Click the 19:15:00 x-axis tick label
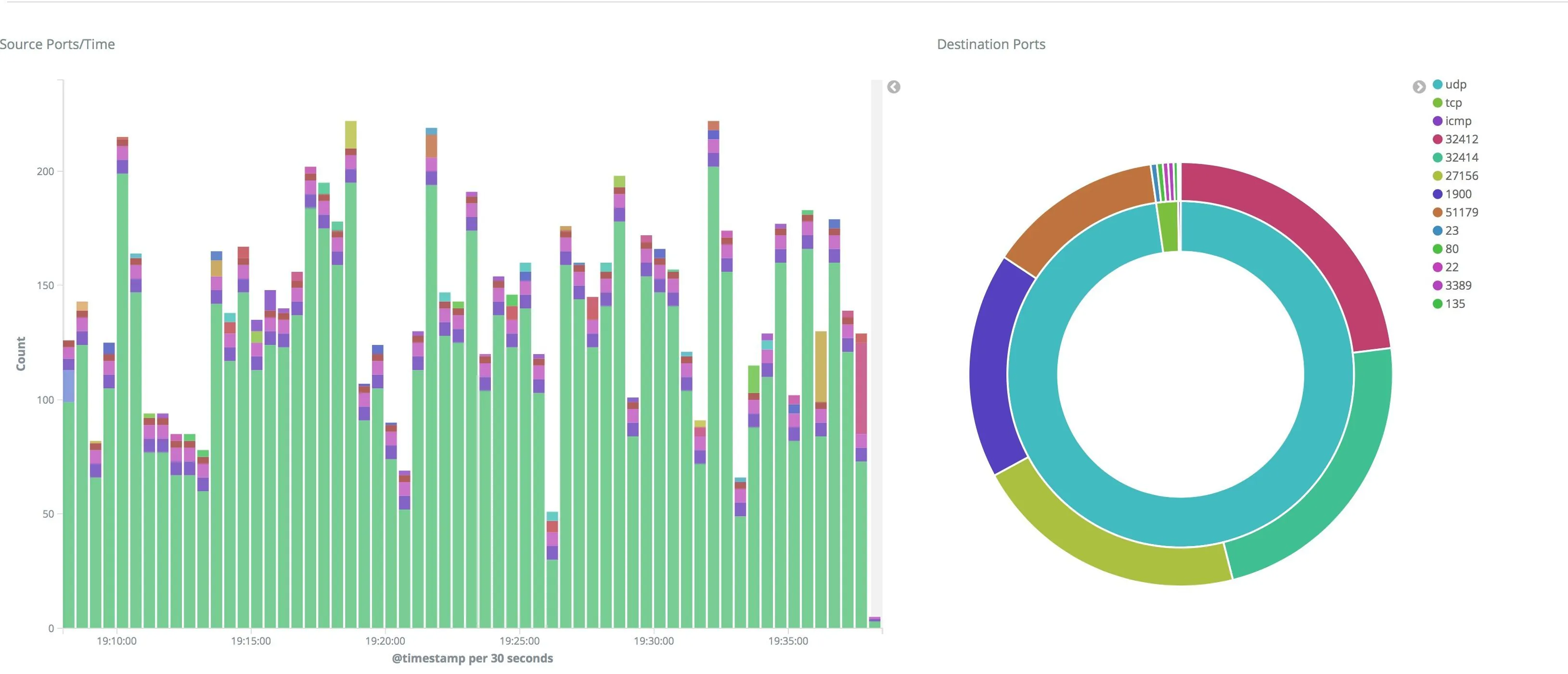 pos(251,641)
